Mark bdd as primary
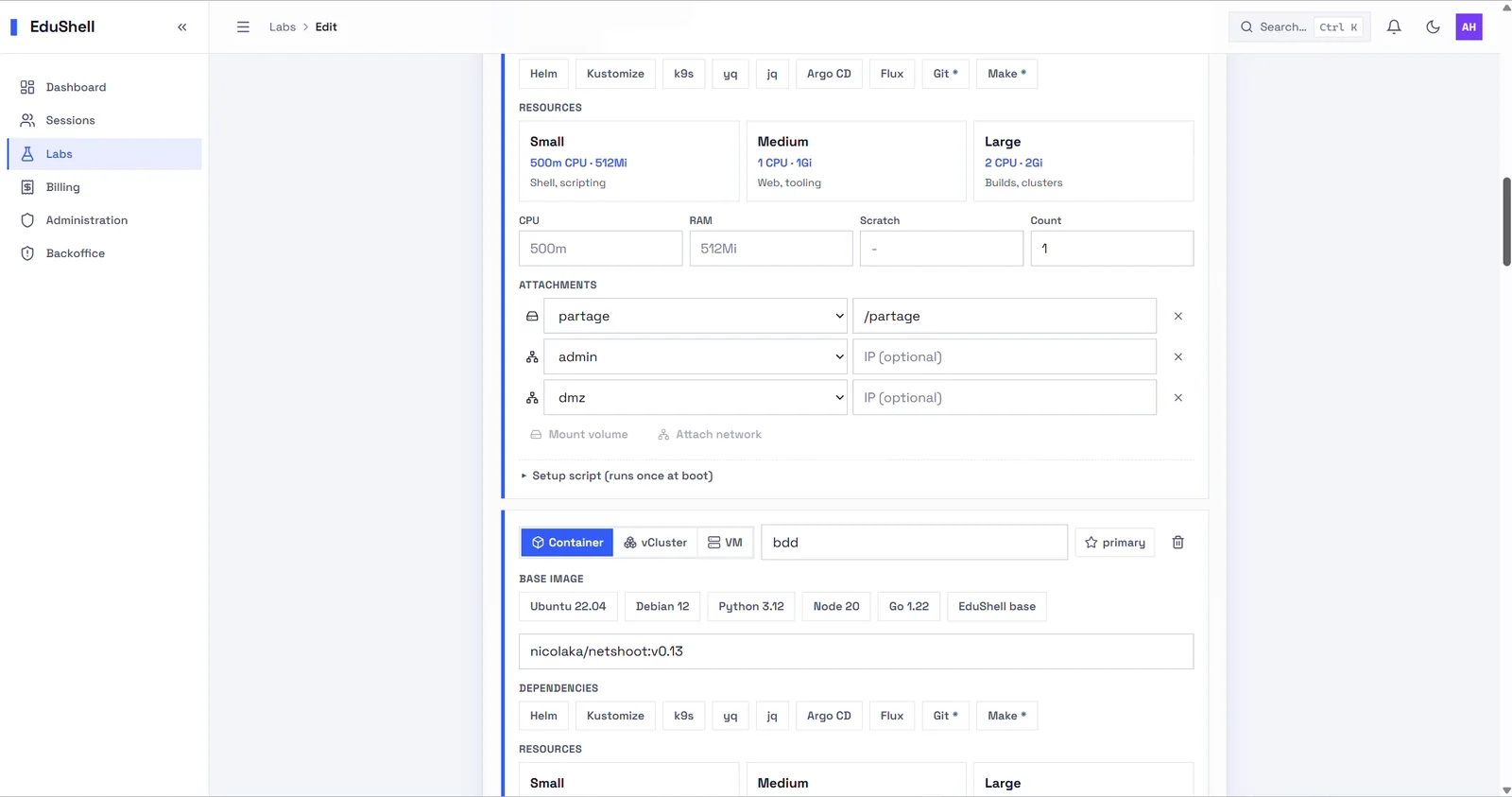The width and height of the screenshot is (1512, 797). click(x=1115, y=543)
